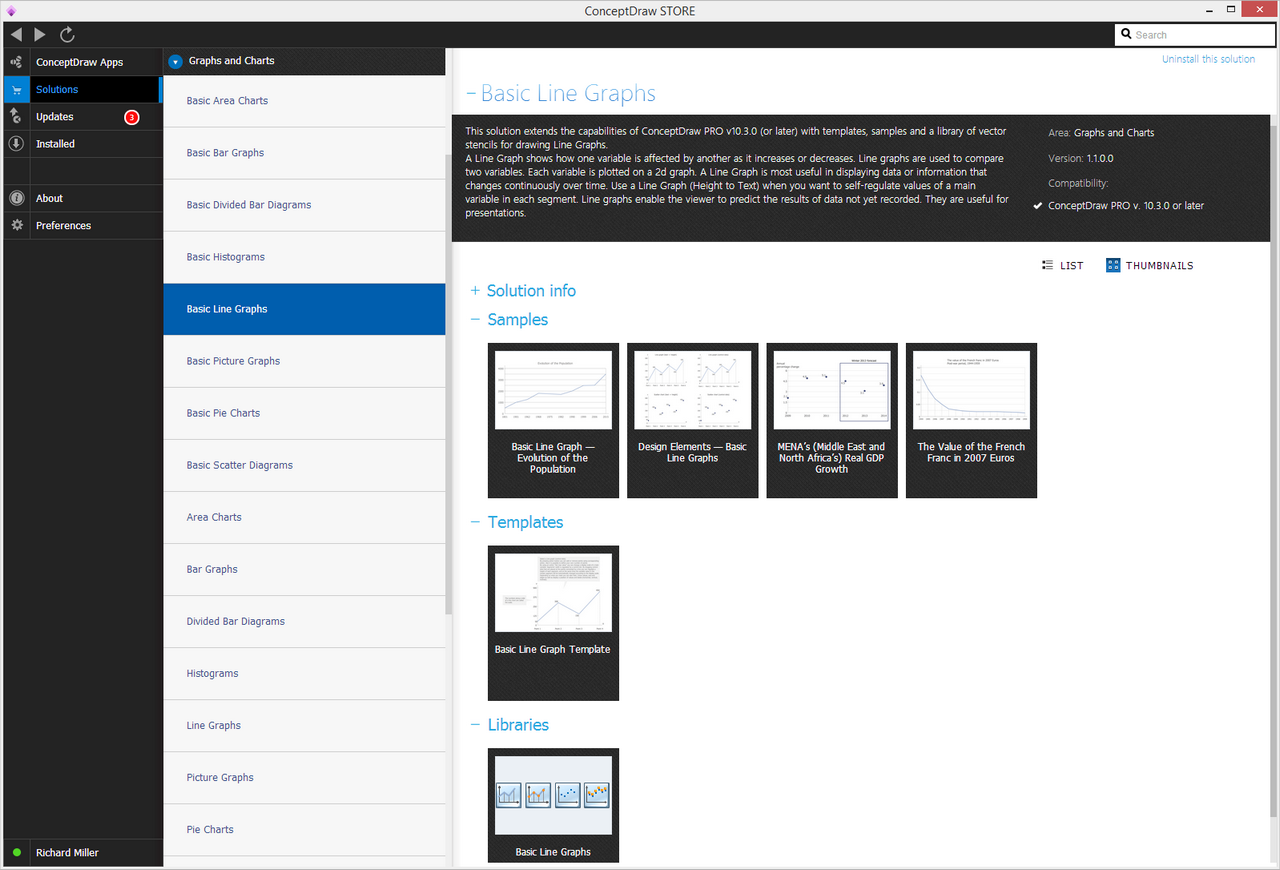Image resolution: width=1280 pixels, height=870 pixels.
Task: Switch to THUMBNAILS view
Action: [1159, 266]
